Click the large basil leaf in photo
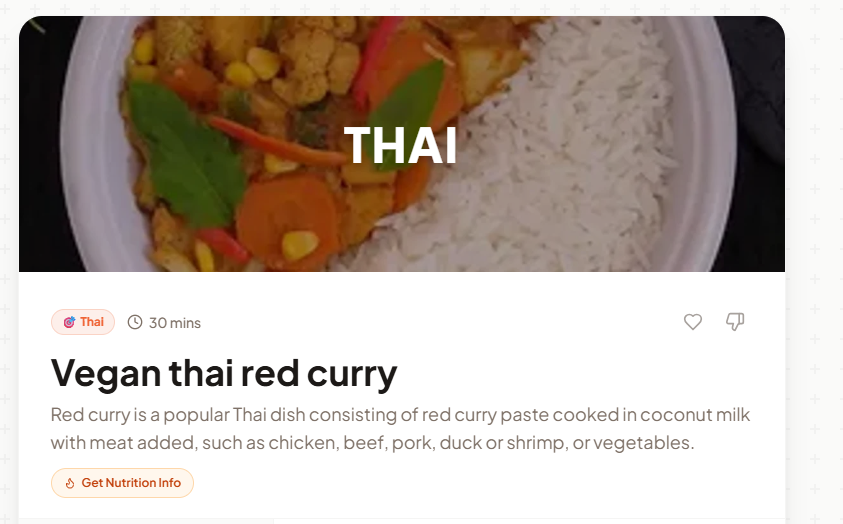Image resolution: width=843 pixels, height=524 pixels. click(x=185, y=153)
